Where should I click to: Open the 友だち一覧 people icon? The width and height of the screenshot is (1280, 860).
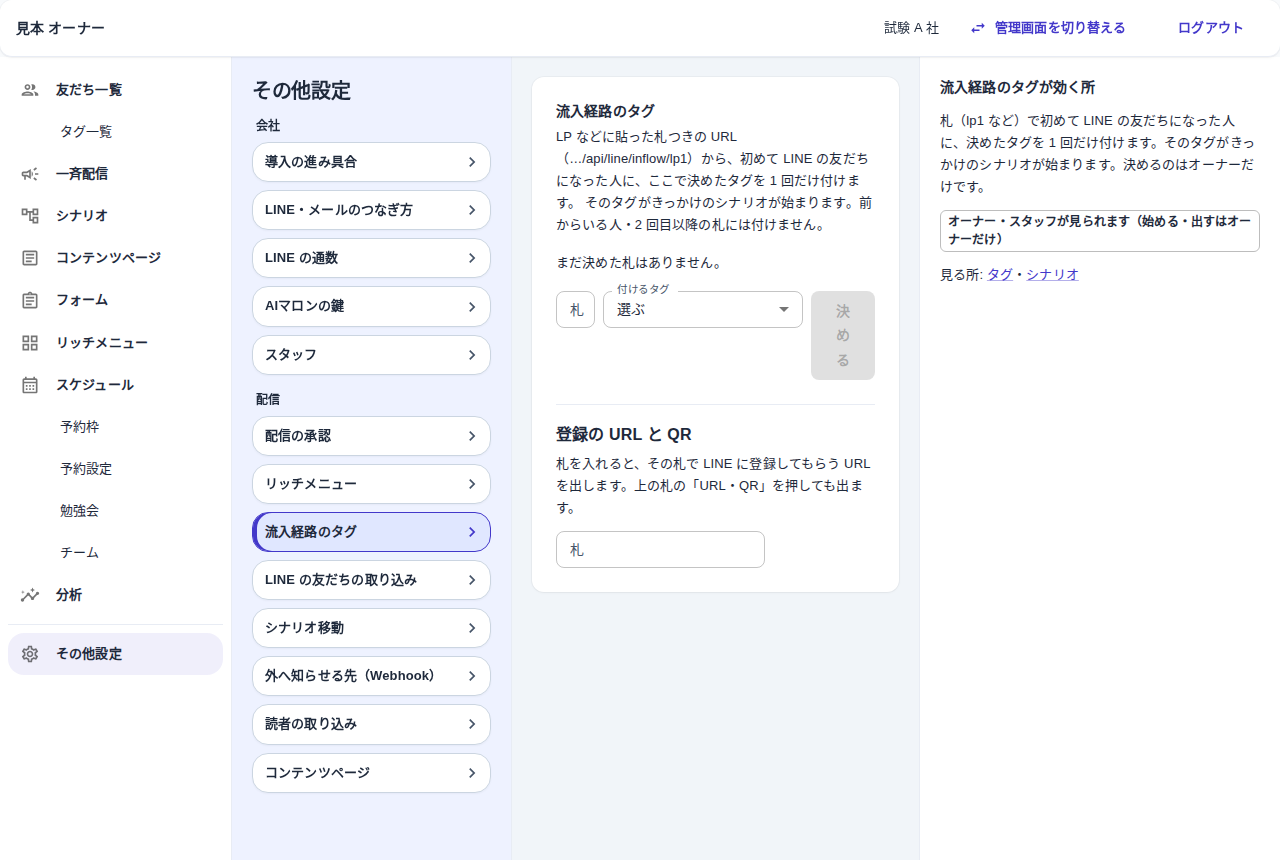pos(30,90)
